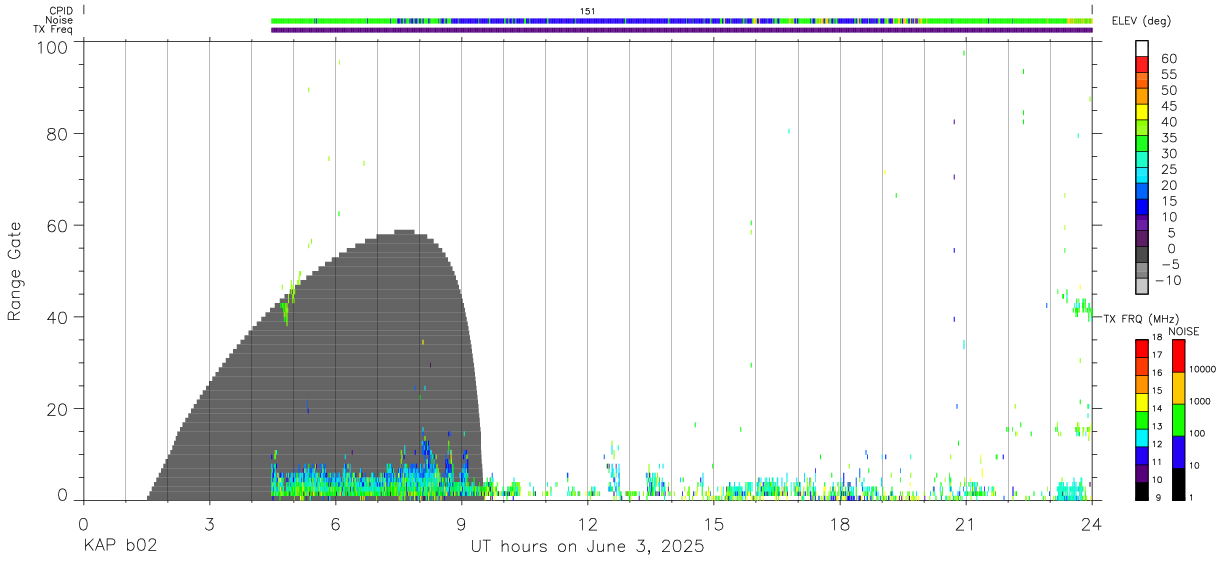Screen dimensions: 1228x567
Task: Click the 6 tick on the x-axis
Action: (335, 525)
